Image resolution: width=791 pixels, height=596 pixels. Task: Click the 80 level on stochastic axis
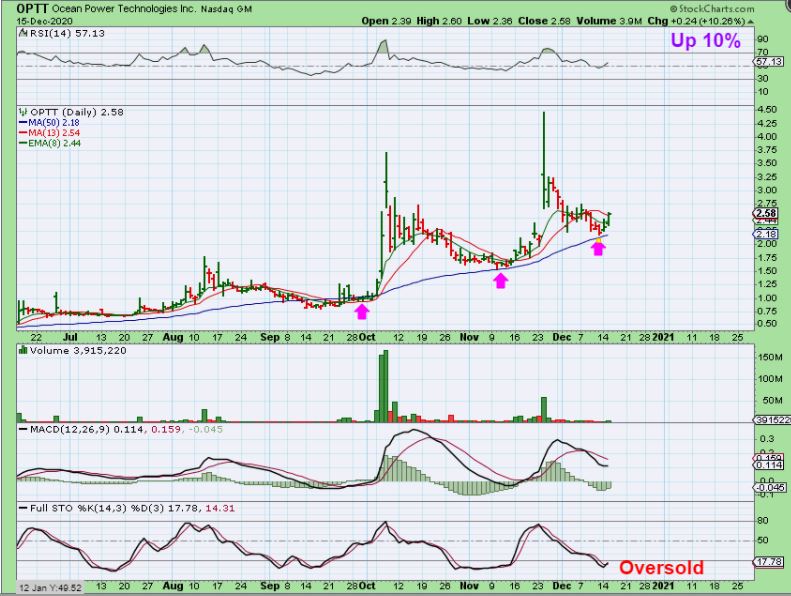[763, 520]
